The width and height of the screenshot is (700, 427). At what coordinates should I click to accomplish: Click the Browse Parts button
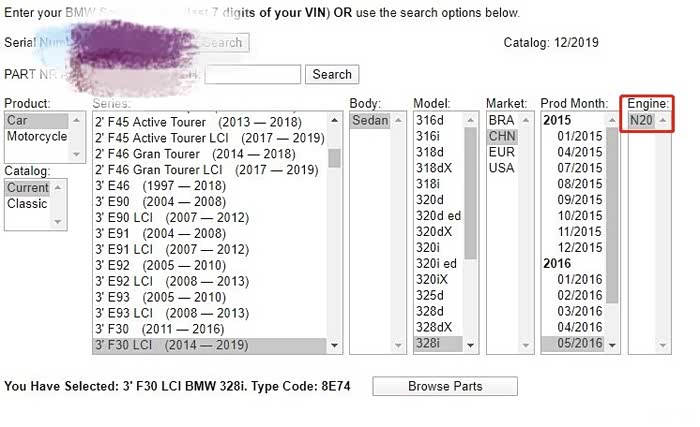tap(445, 386)
